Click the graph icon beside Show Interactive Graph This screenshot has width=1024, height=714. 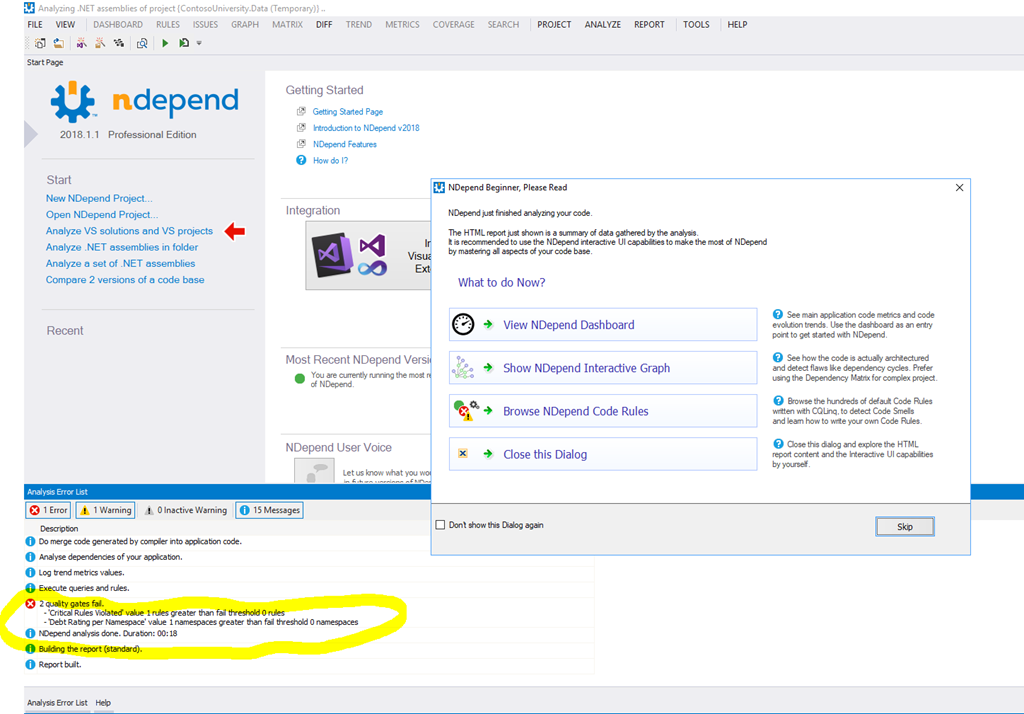click(x=463, y=368)
